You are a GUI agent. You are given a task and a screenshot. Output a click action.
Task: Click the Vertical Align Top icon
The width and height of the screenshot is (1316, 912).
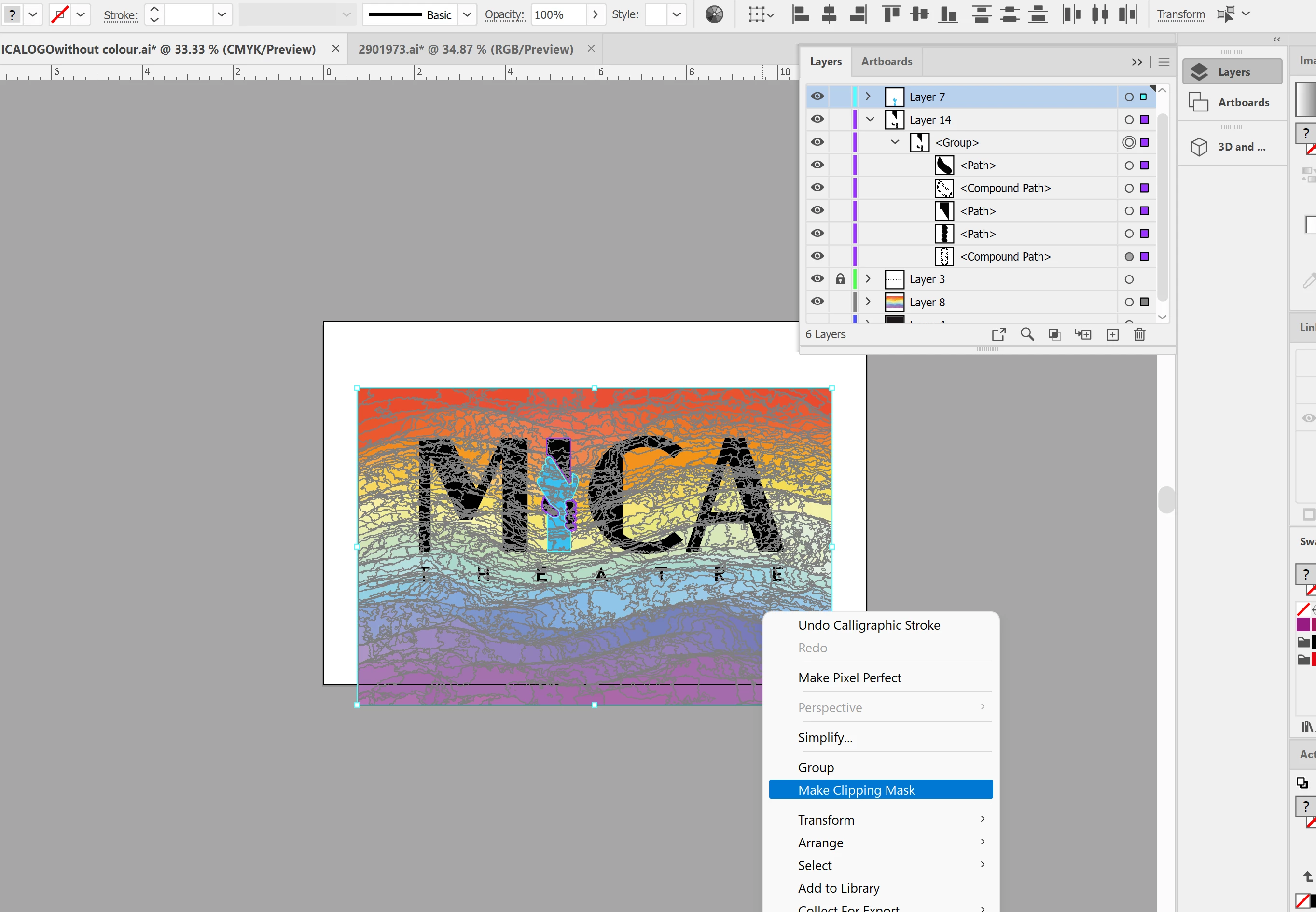click(891, 14)
